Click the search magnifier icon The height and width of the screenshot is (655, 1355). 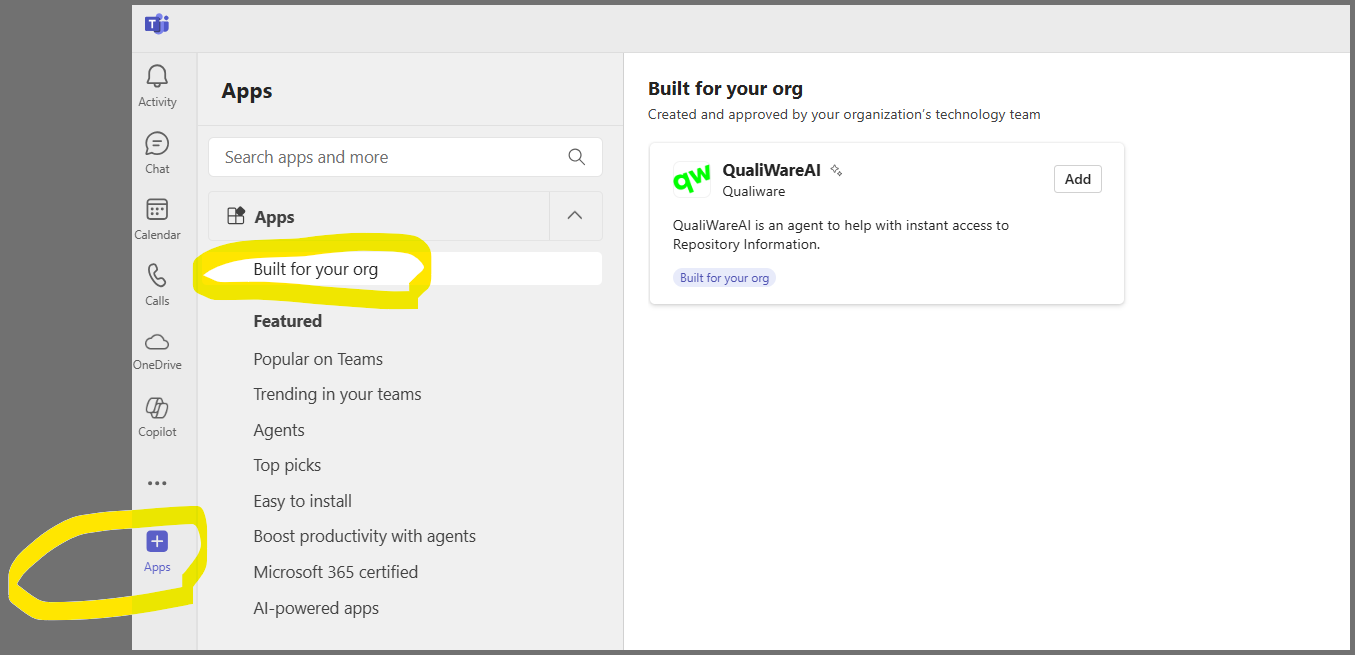(576, 157)
